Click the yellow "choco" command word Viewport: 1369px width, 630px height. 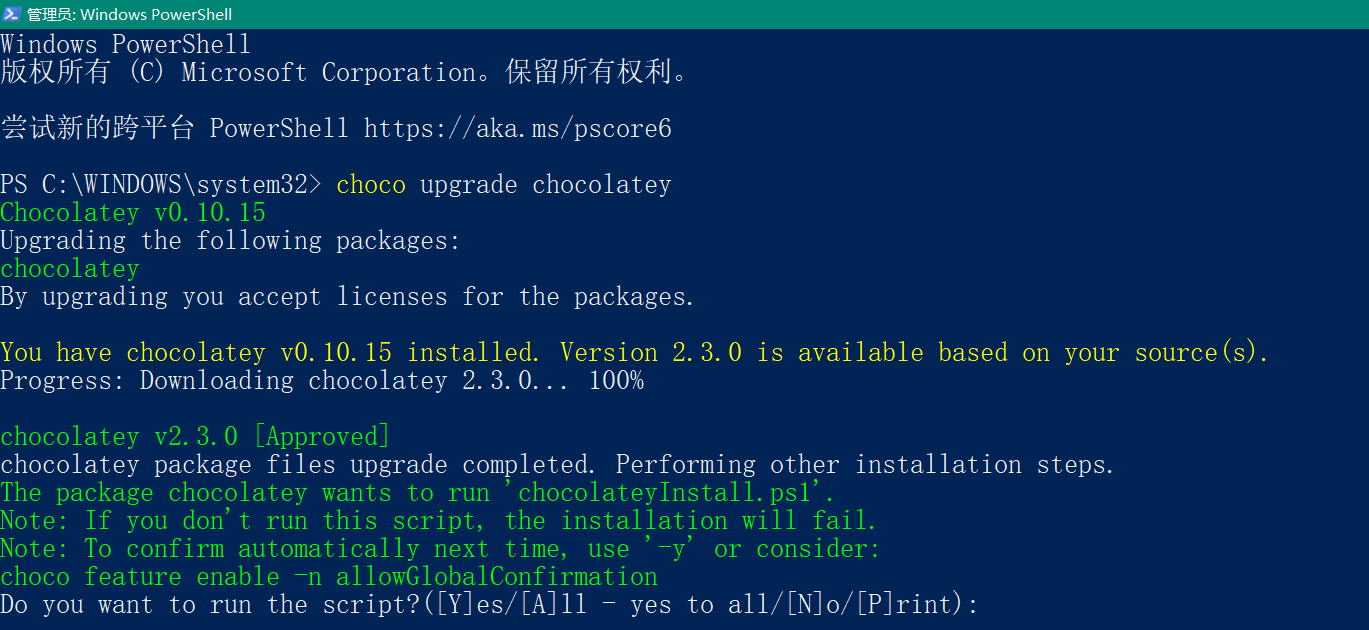[x=371, y=185]
